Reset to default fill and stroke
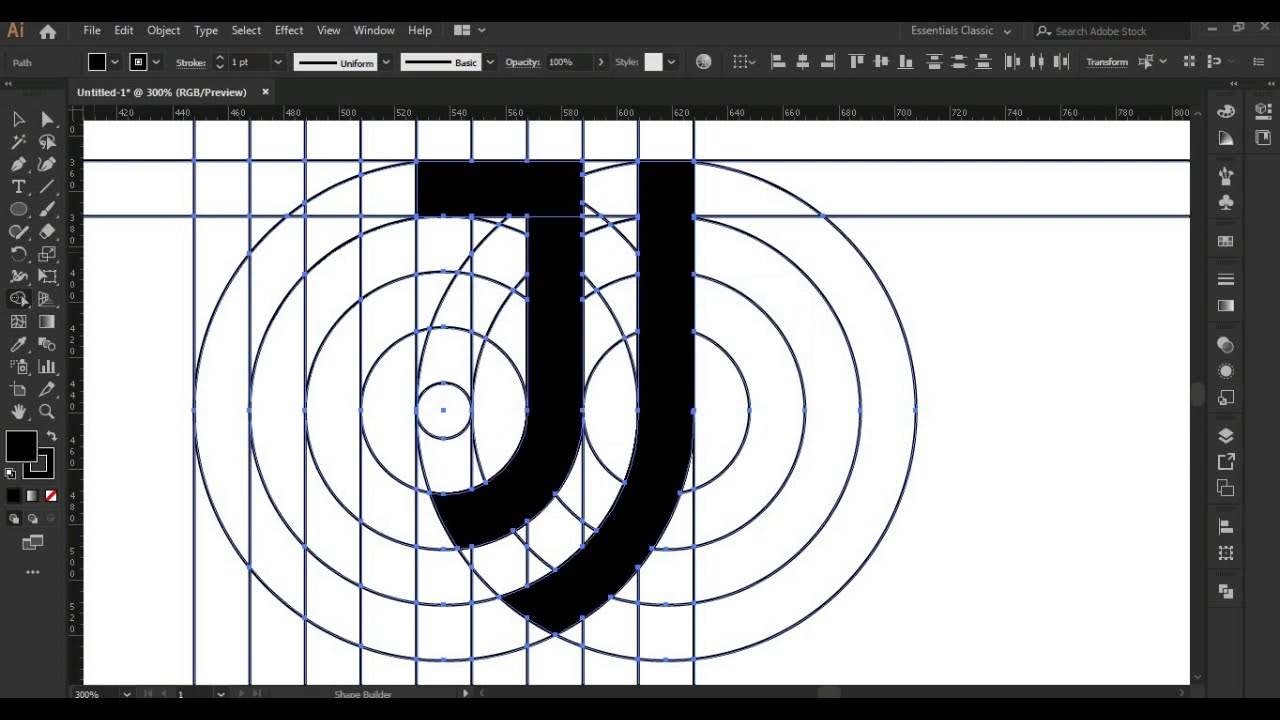1280x720 pixels. 11,474
